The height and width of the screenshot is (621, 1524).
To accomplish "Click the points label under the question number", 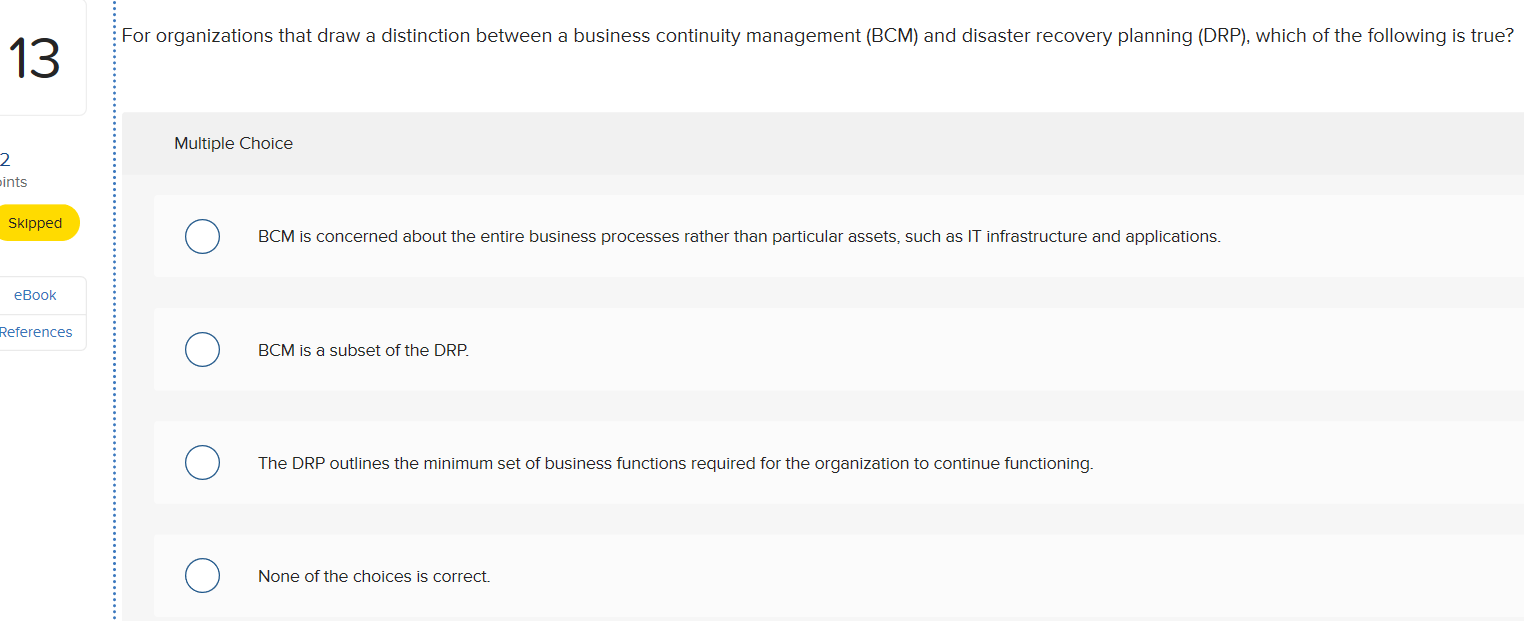I will pos(12,182).
